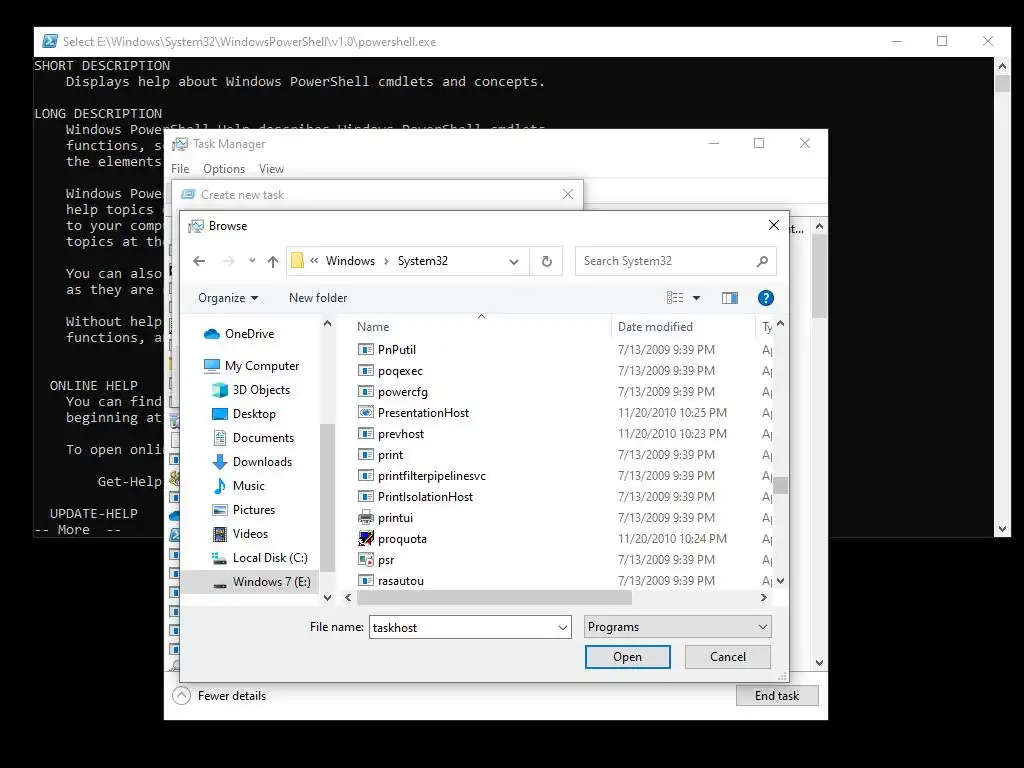Screen dimensions: 1024x768
Task: Close the Create new task dialog
Action: (x=568, y=194)
